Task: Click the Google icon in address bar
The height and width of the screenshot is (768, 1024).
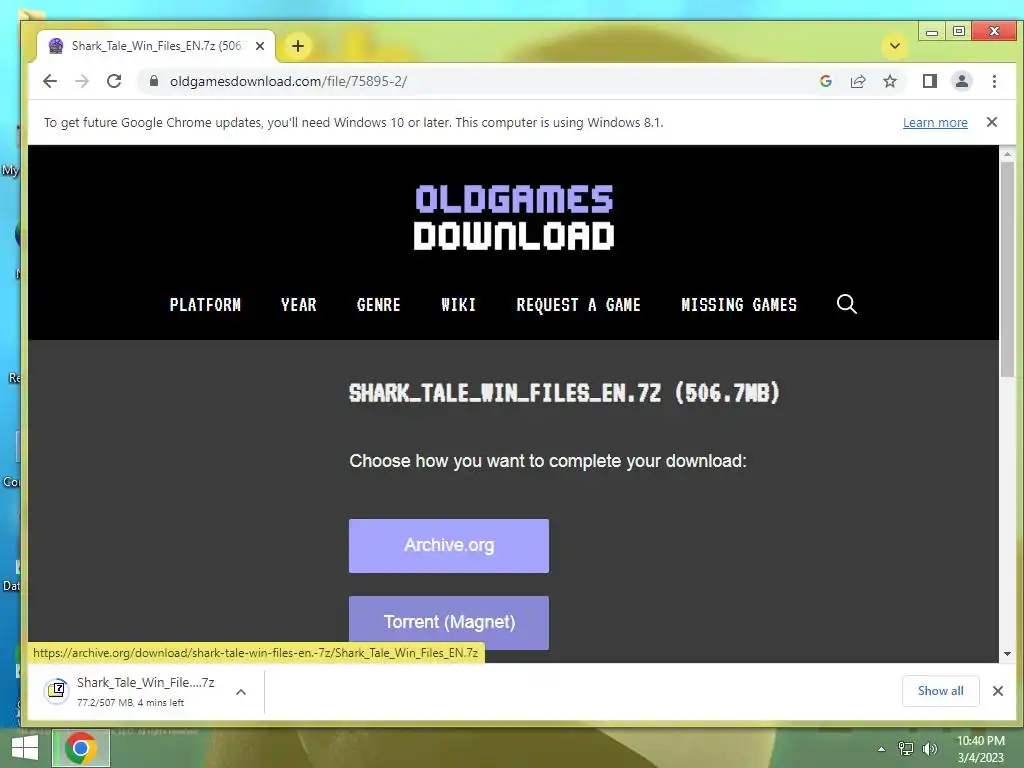Action: coord(825,81)
